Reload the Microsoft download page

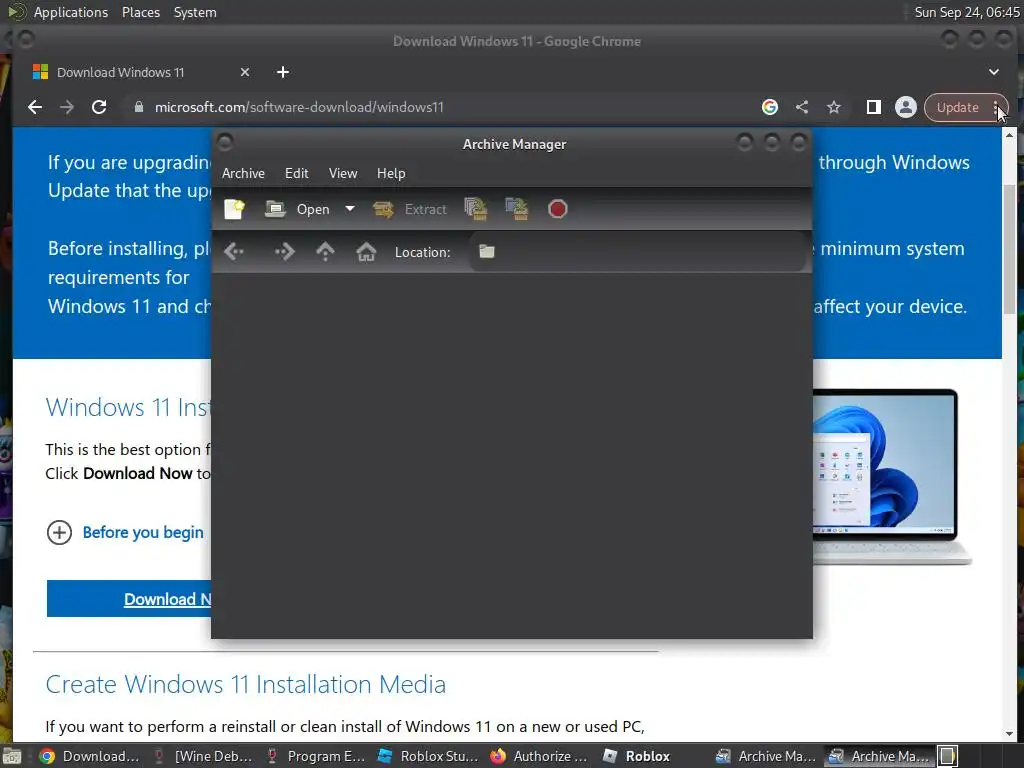[99, 107]
